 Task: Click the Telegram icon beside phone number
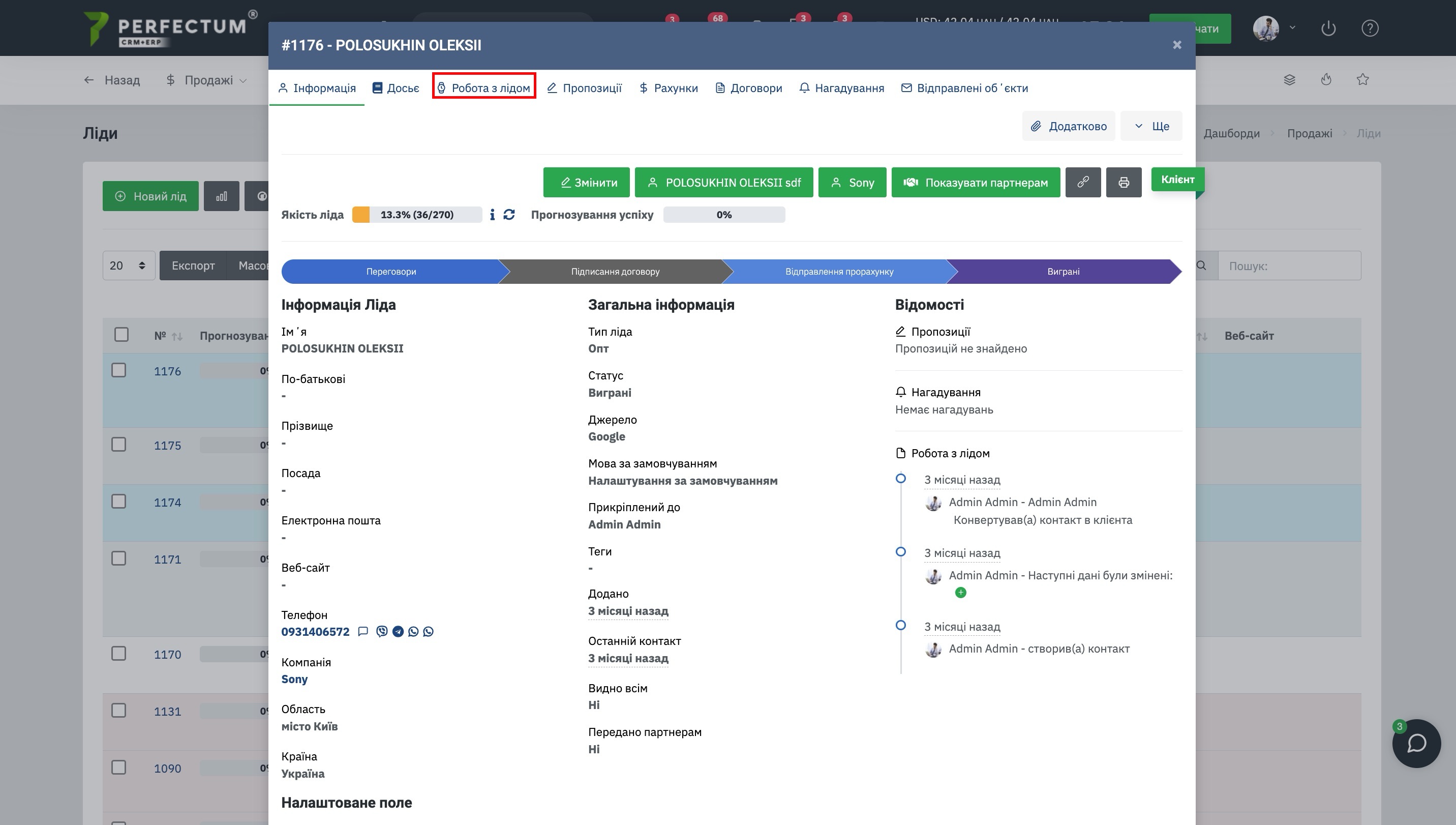click(398, 631)
